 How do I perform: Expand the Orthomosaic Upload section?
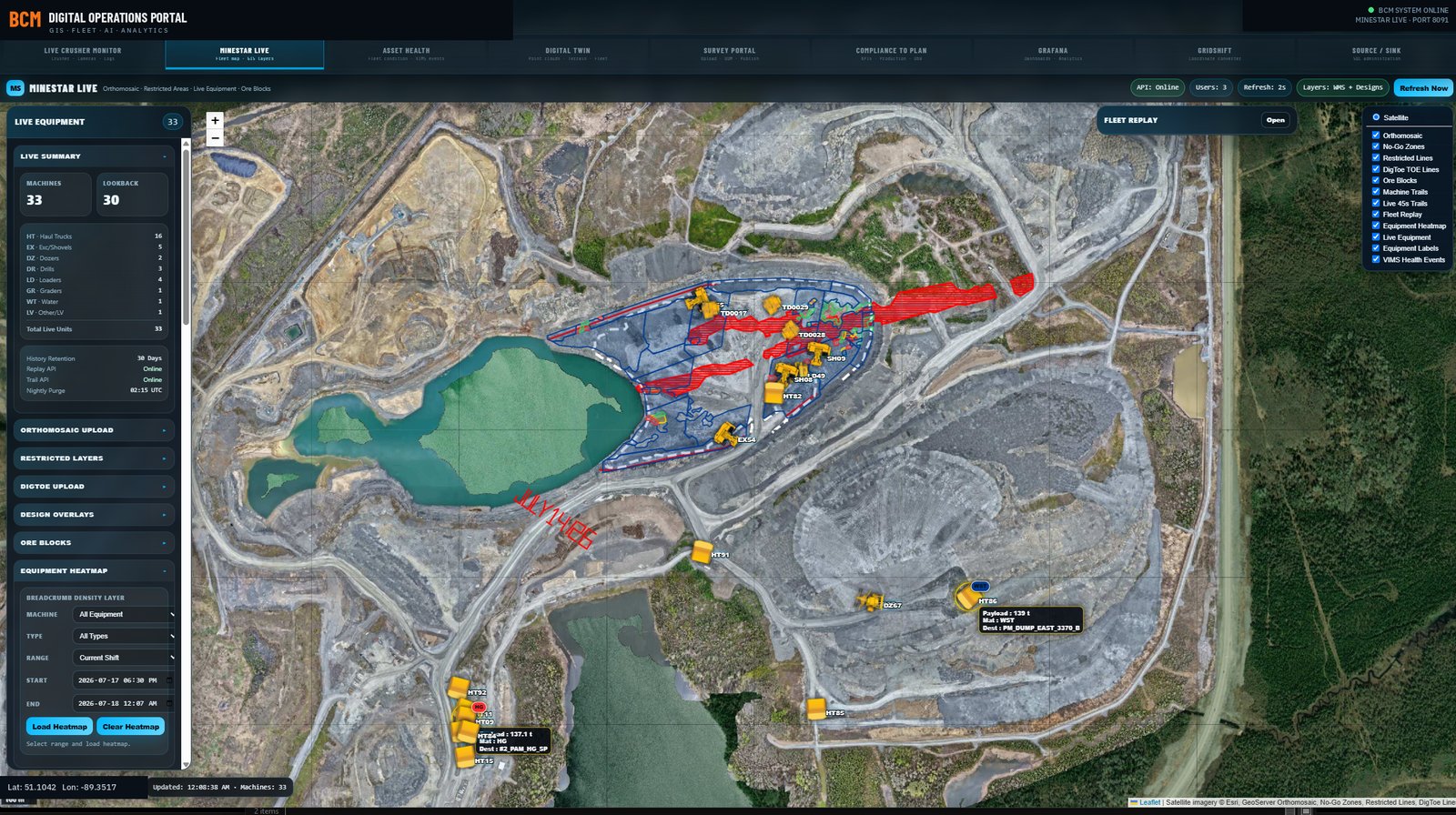(93, 430)
